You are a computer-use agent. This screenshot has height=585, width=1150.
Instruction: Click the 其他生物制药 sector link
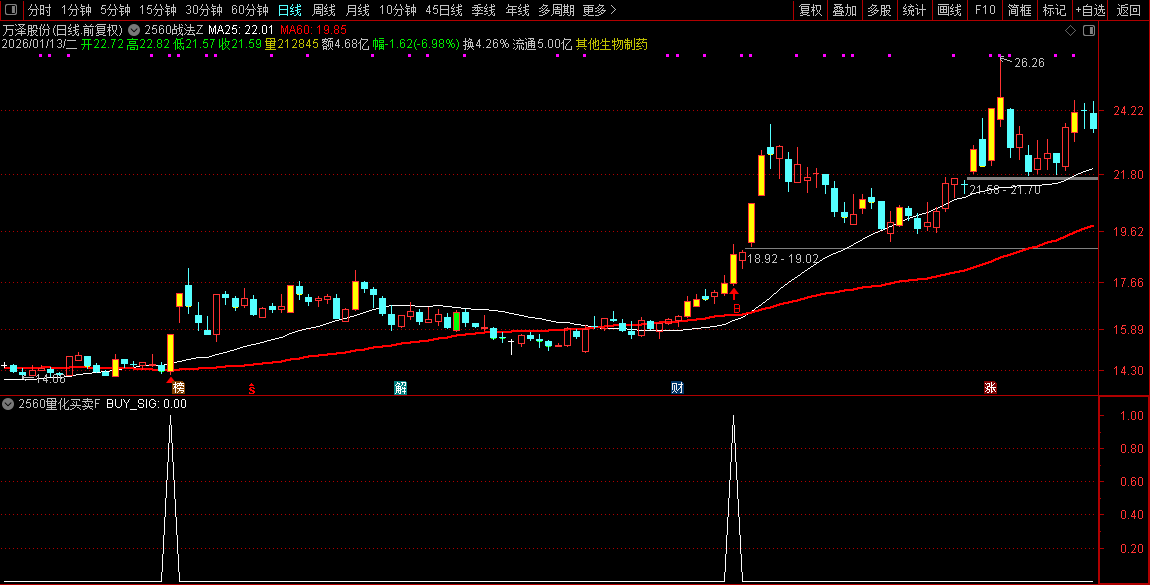pyautogui.click(x=612, y=44)
